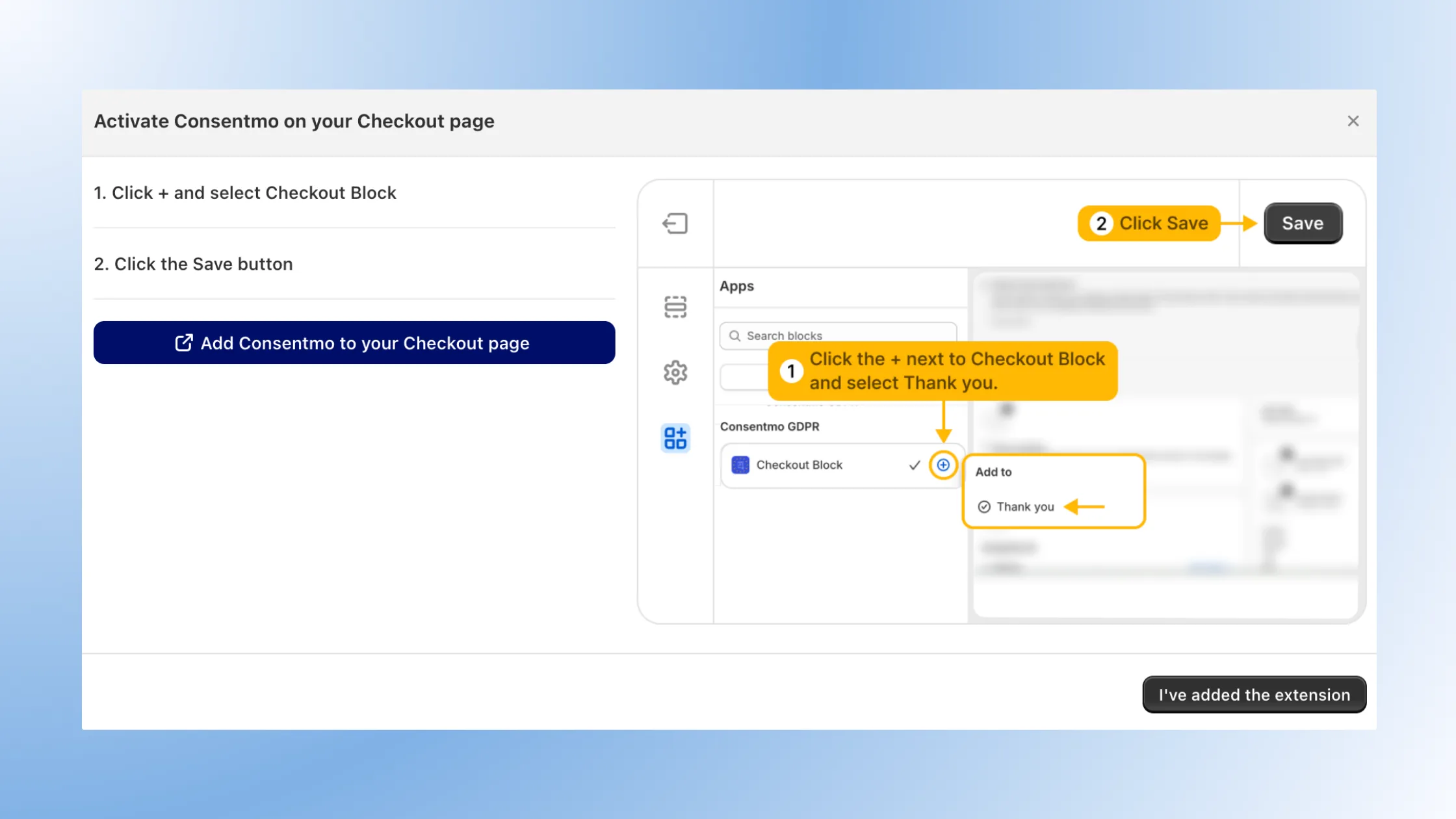The image size is (1456, 819).
Task: Click the magnifier icon in Search blocks
Action: pos(735,335)
